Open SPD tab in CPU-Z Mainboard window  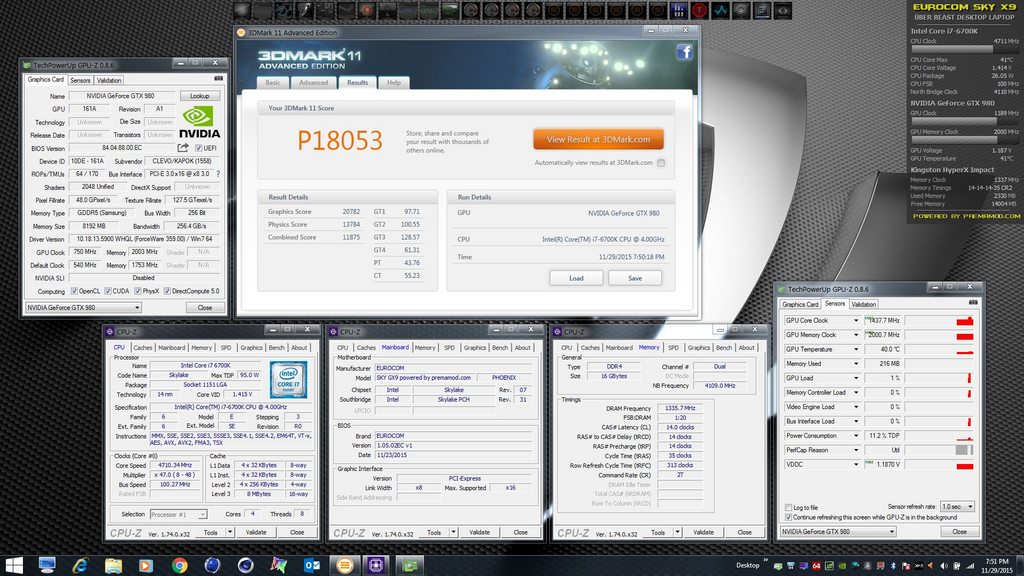(x=449, y=348)
